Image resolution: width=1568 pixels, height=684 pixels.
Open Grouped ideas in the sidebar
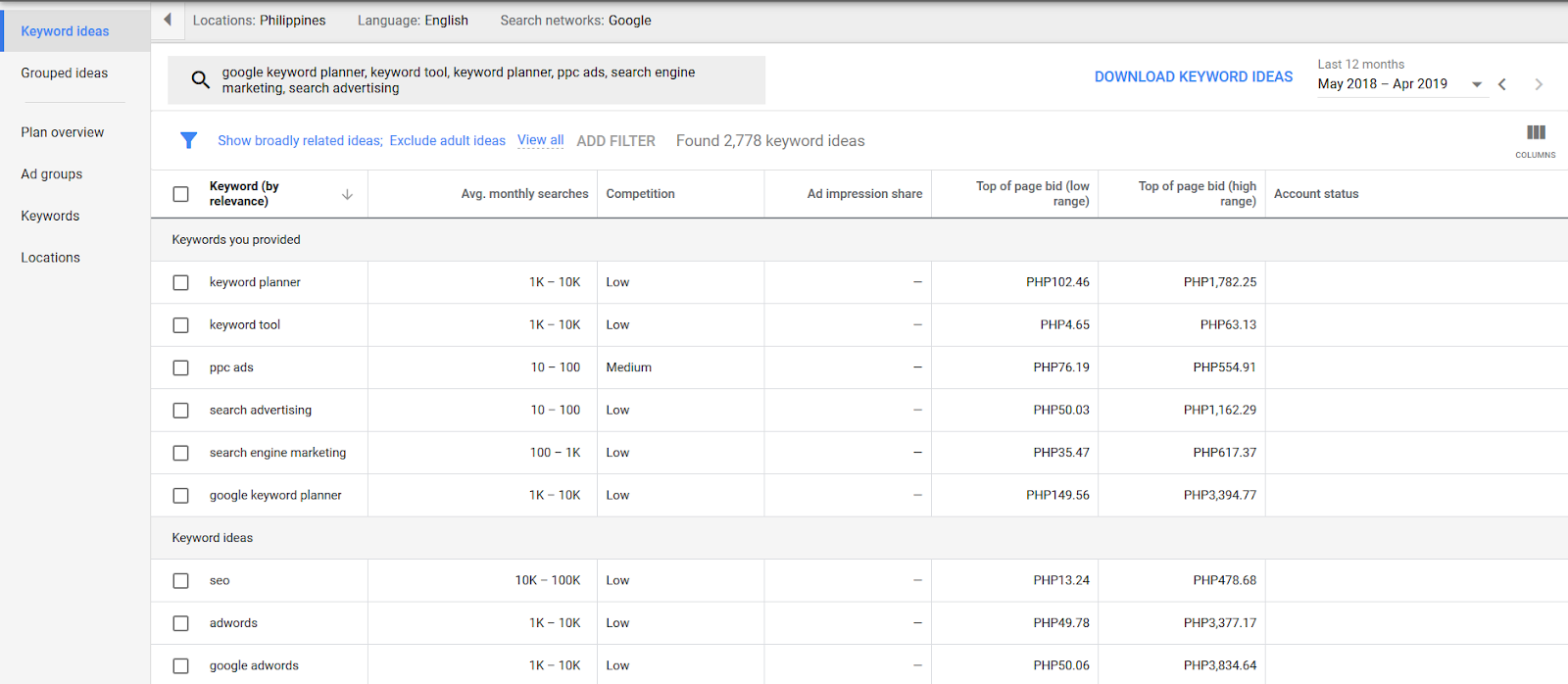point(65,73)
